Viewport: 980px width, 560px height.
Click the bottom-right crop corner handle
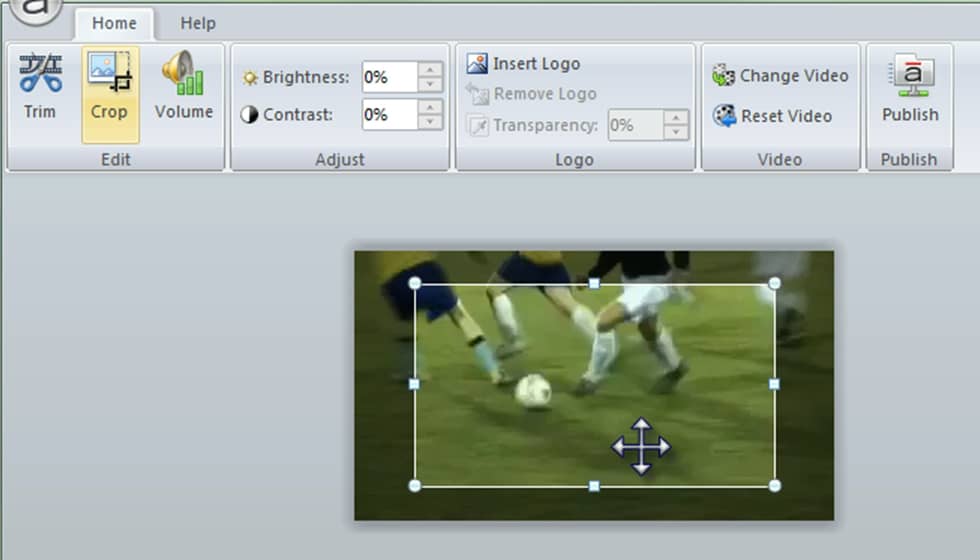(x=774, y=486)
